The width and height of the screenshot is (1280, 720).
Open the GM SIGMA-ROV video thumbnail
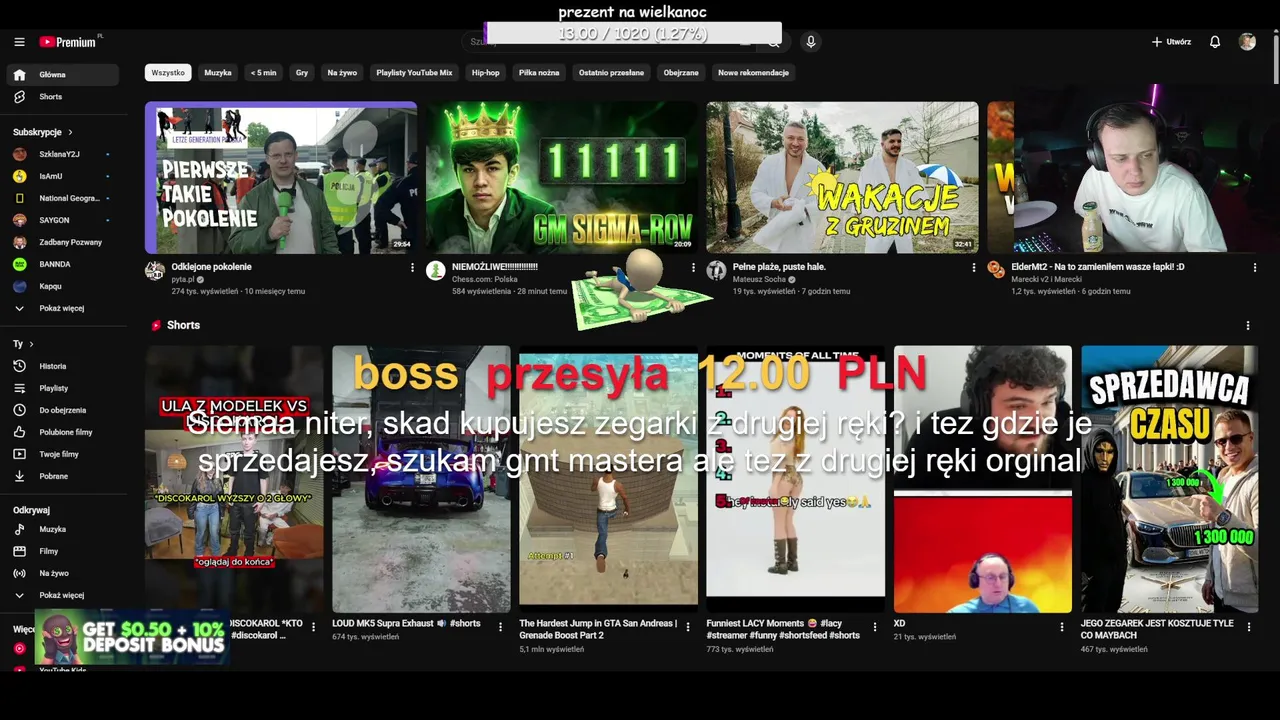click(562, 177)
